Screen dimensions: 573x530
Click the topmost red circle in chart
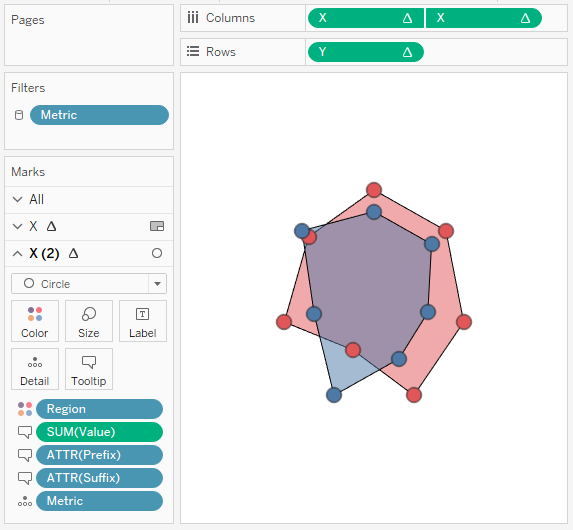374,190
